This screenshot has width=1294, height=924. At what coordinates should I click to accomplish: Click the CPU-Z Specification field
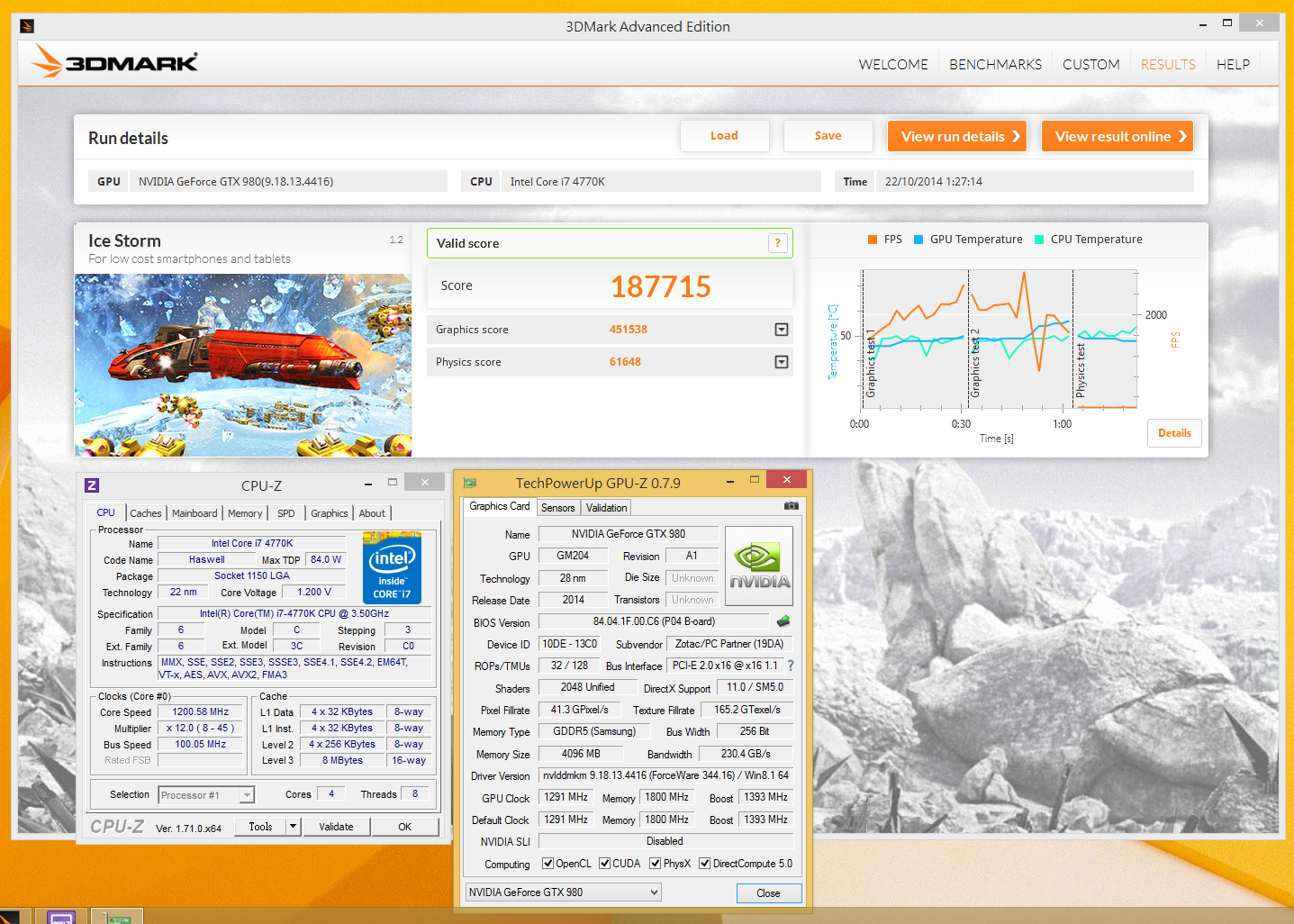tap(294, 613)
